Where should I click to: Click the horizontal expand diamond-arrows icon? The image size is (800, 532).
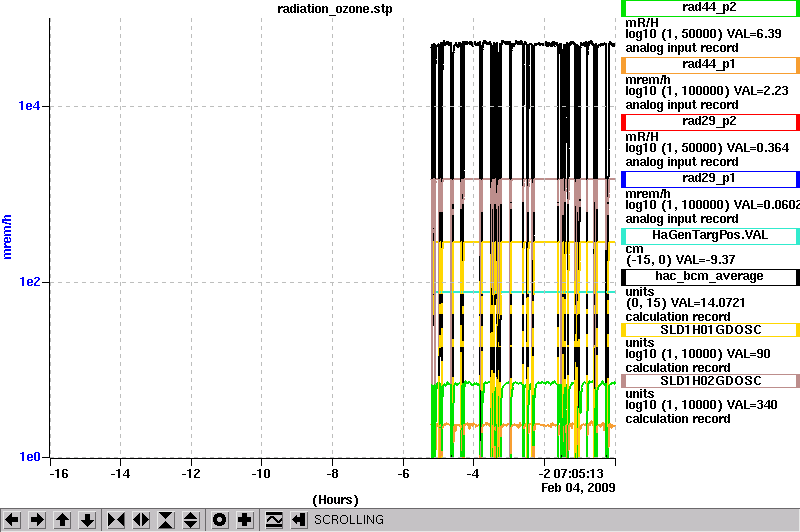(141, 520)
